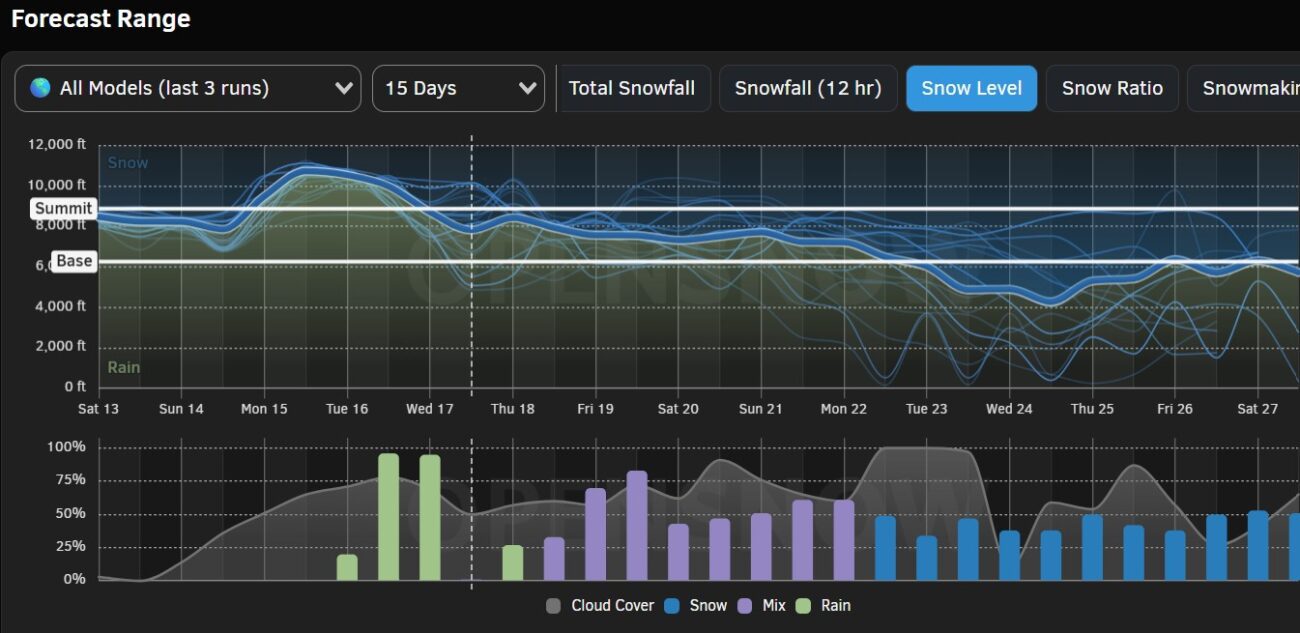
Task: Click the Summit elevation label
Action: coord(64,209)
